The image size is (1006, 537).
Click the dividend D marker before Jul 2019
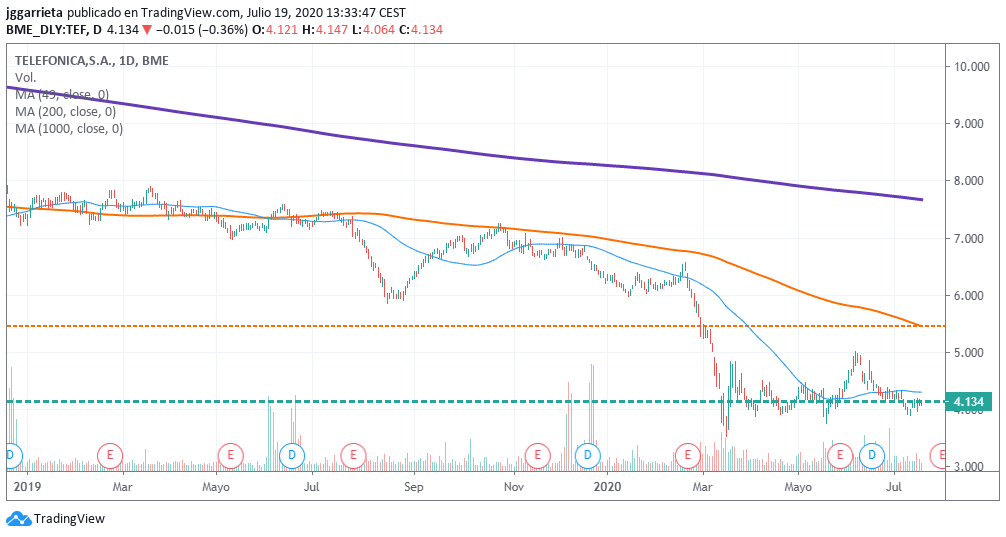point(292,456)
